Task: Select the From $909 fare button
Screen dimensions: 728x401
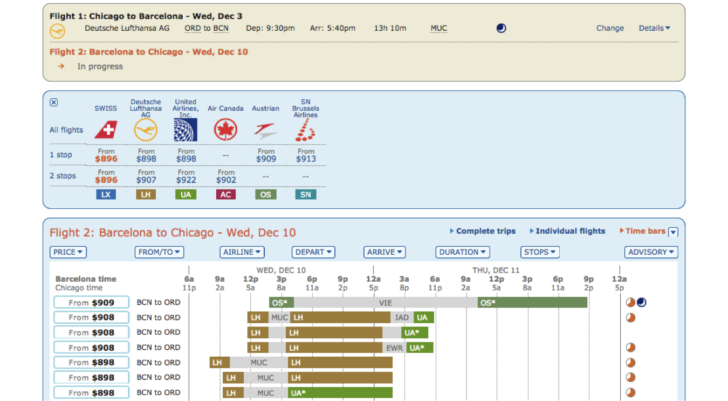Action: (x=91, y=303)
